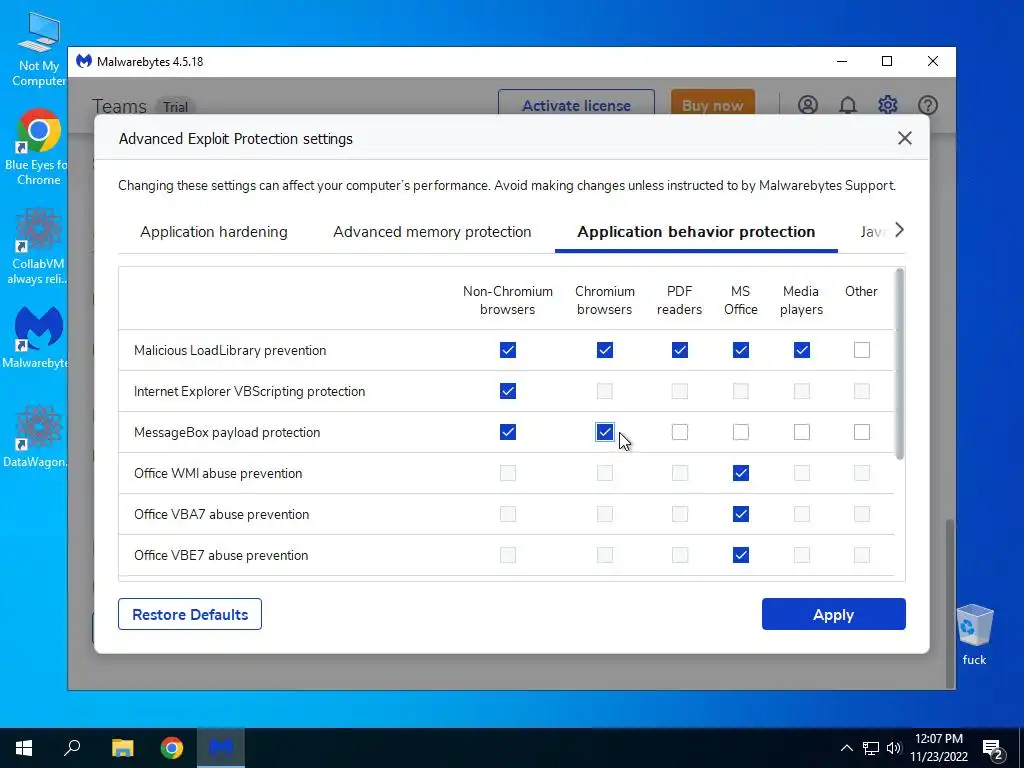Viewport: 1024px width, 768px height.
Task: Click the Internet Explorer VBScripting protection label
Action: (249, 391)
